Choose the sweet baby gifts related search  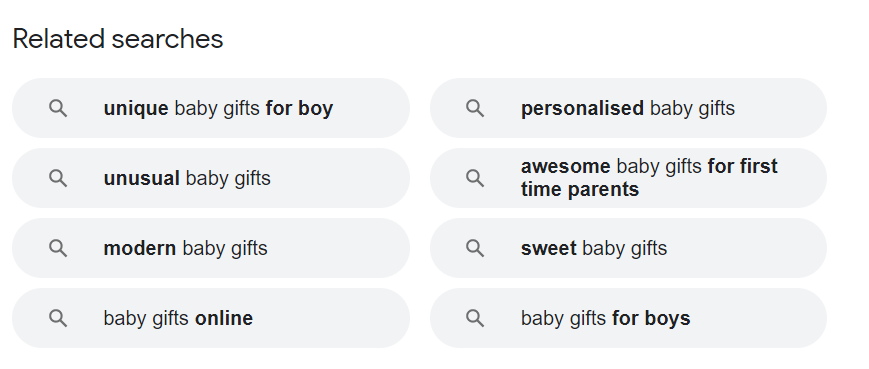click(628, 248)
